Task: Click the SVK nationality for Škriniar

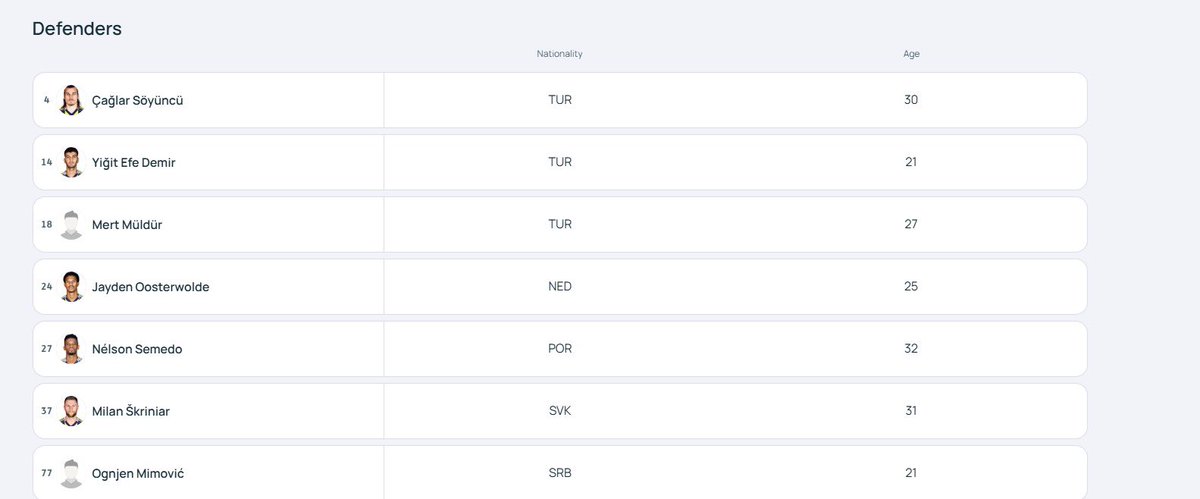Action: [x=560, y=410]
